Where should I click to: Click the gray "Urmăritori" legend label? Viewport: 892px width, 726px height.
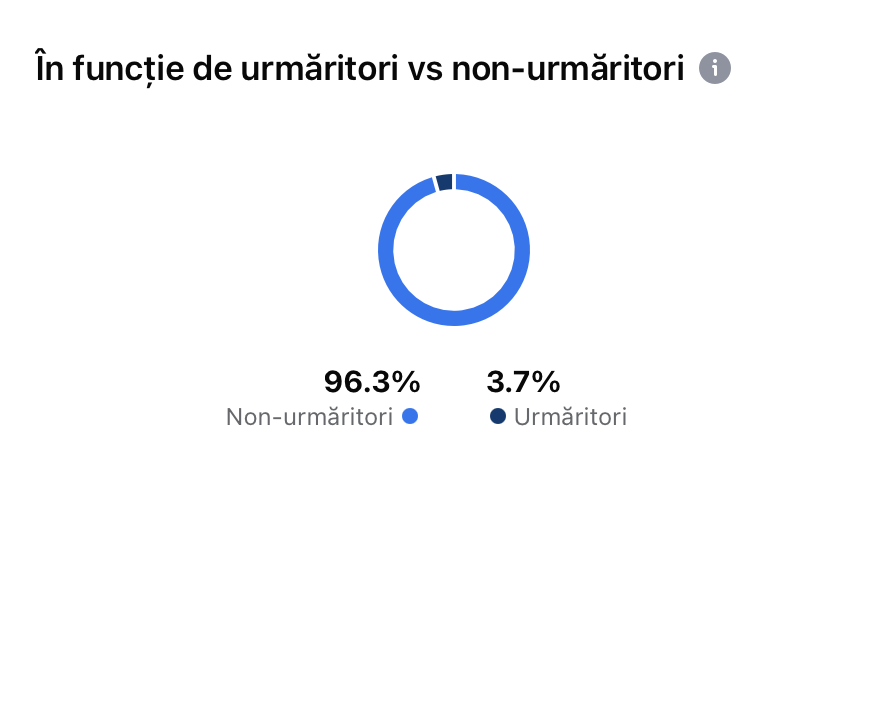point(570,417)
